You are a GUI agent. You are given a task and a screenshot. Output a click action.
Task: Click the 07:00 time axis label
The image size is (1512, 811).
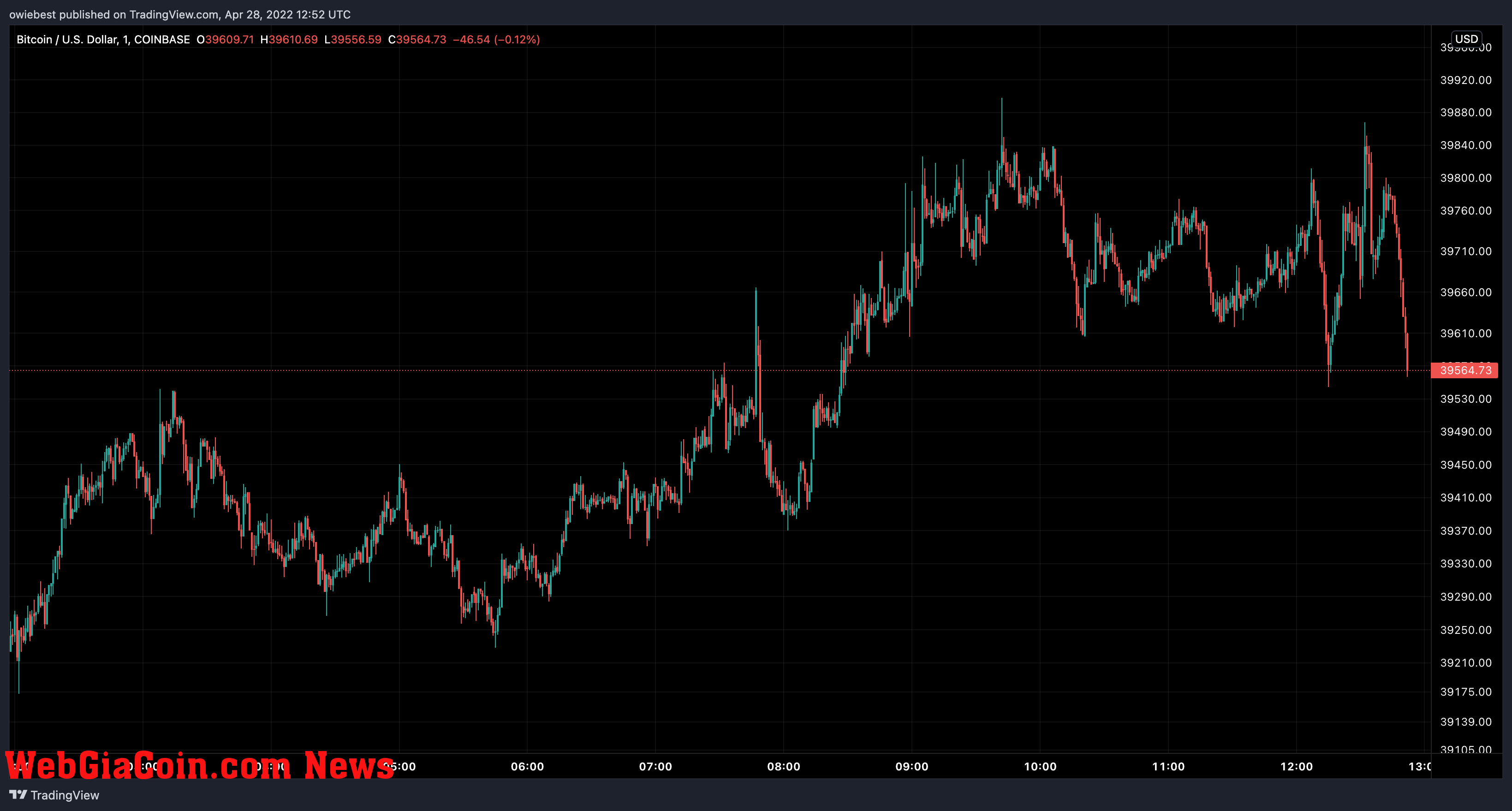pyautogui.click(x=655, y=766)
